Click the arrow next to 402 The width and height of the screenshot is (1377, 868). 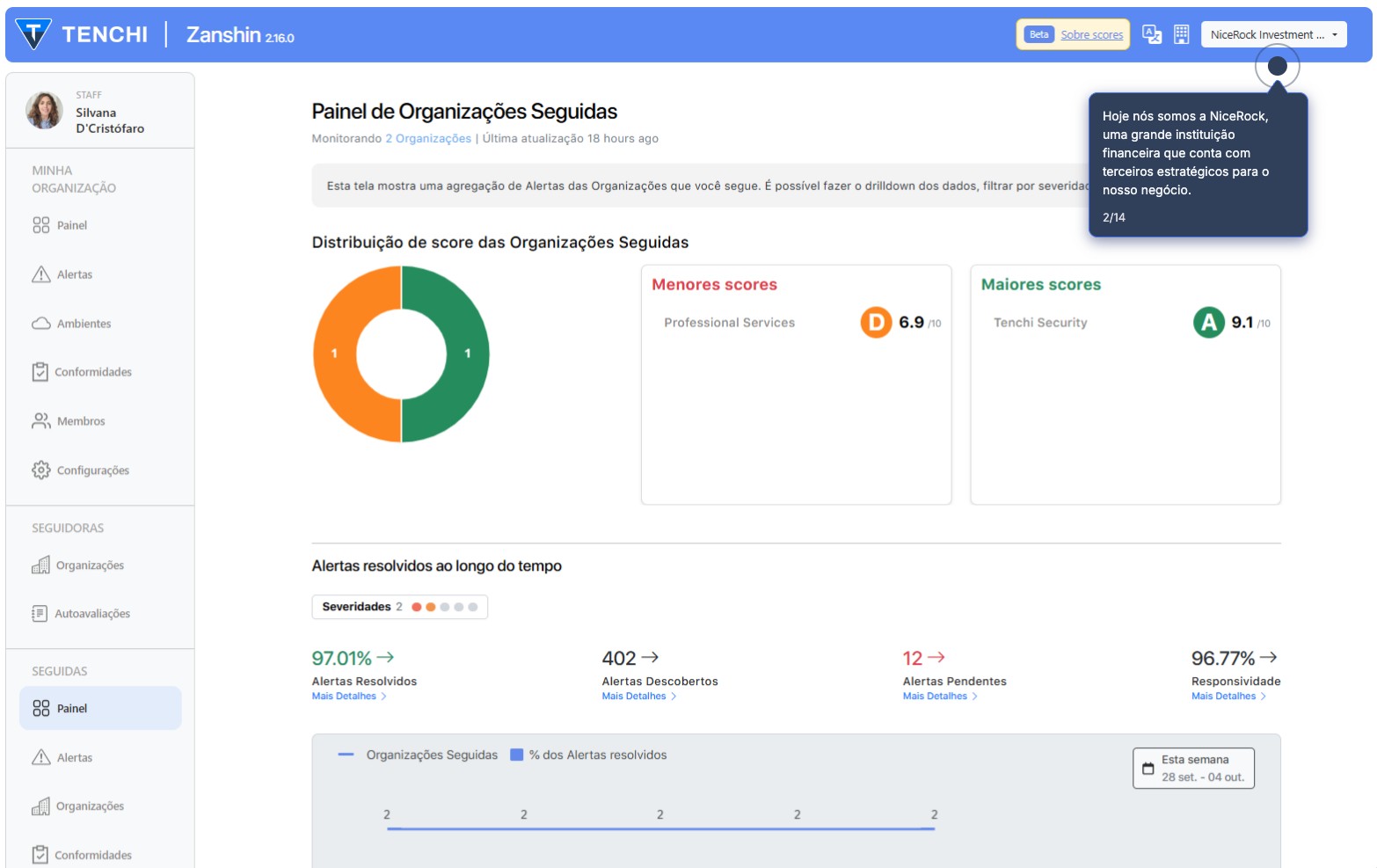tap(650, 657)
